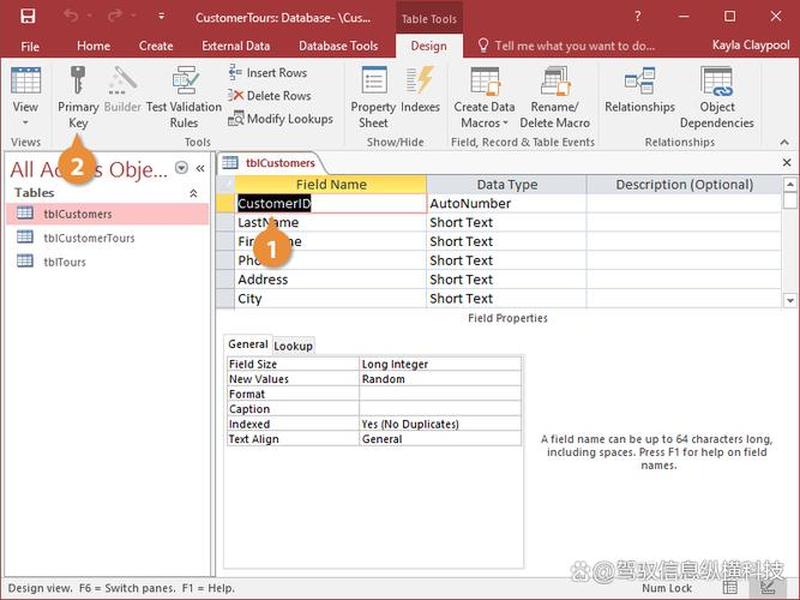The height and width of the screenshot is (600, 800).
Task: Click the Save icon in title bar
Action: pyautogui.click(x=28, y=16)
